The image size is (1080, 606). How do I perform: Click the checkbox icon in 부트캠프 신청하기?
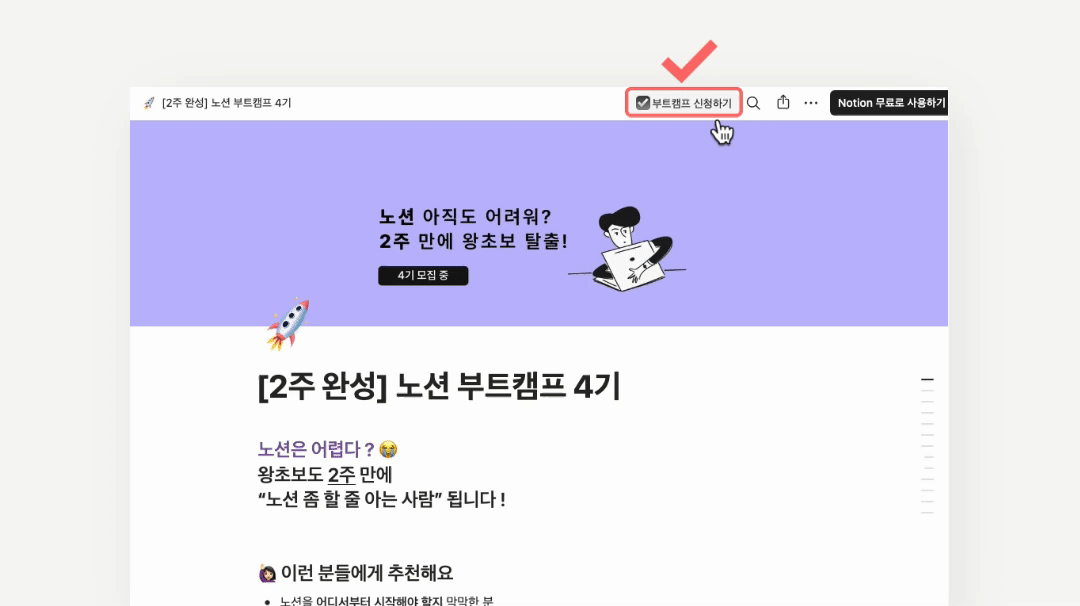pyautogui.click(x=643, y=103)
